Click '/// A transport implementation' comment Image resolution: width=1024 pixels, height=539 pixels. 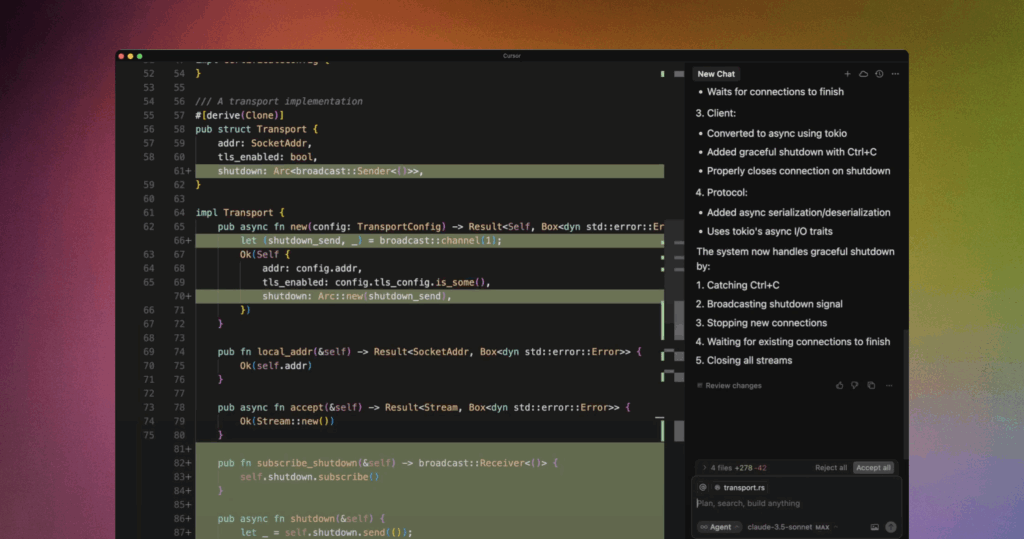[279, 101]
